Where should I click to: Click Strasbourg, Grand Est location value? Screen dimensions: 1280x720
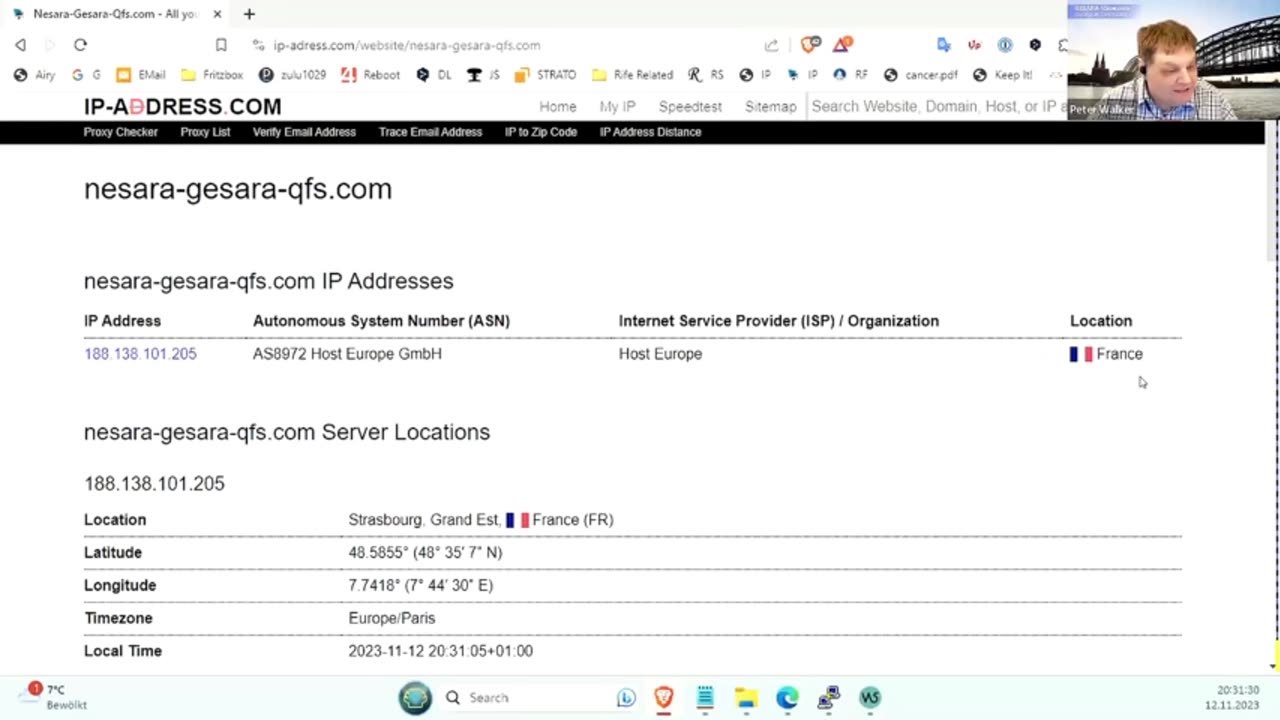tap(481, 520)
